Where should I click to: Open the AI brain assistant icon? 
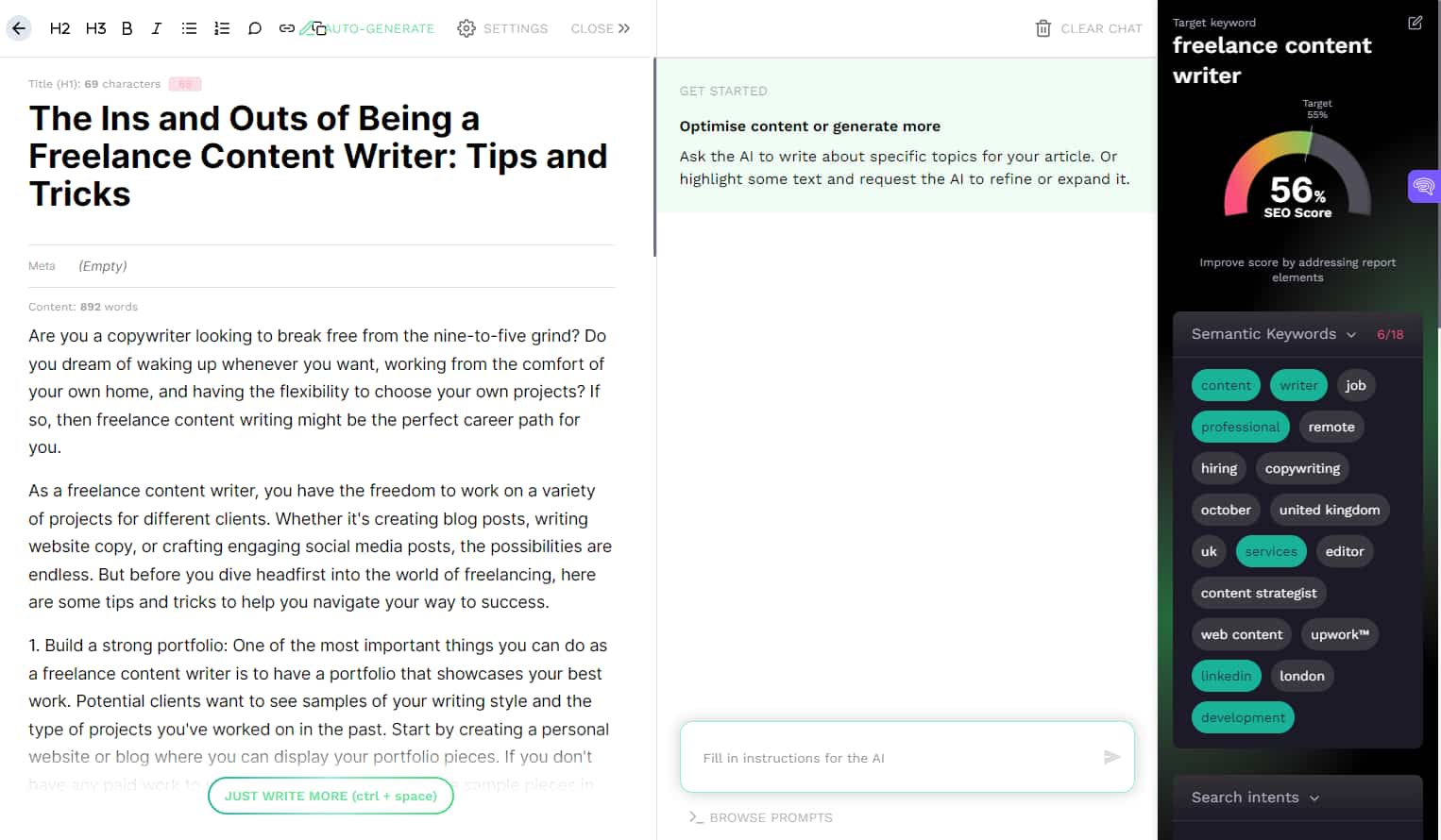[x=1423, y=186]
